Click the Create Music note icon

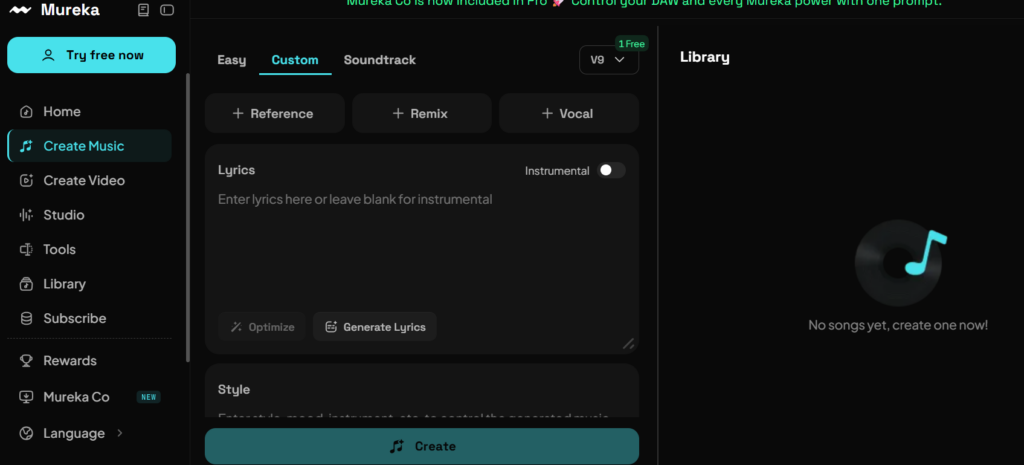tap(26, 146)
